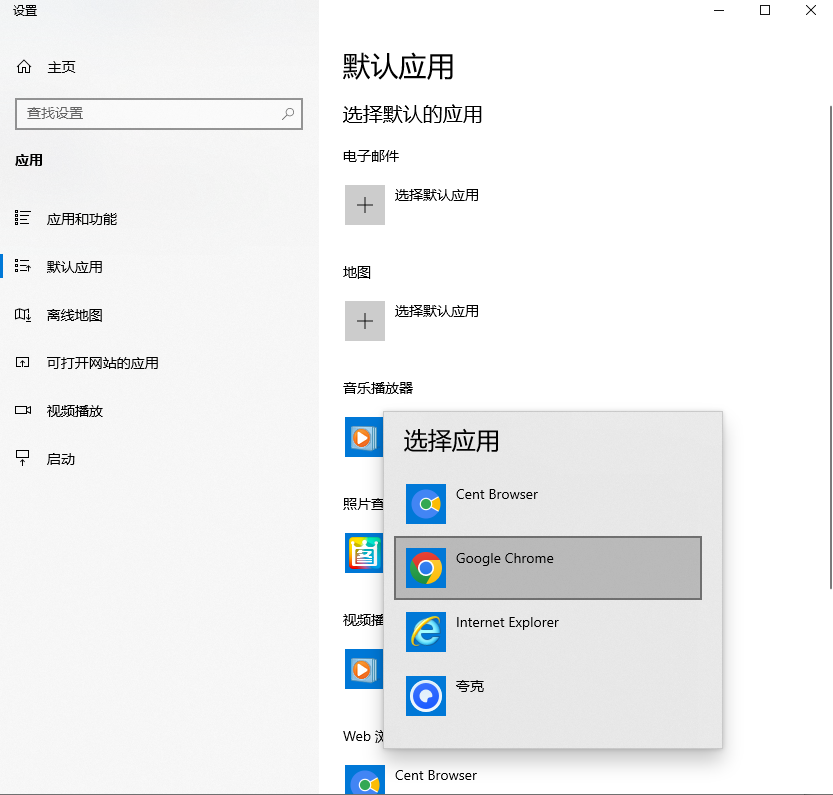The height and width of the screenshot is (795, 833).
Task: Click the Google Chrome icon in the popup
Action: tap(426, 568)
